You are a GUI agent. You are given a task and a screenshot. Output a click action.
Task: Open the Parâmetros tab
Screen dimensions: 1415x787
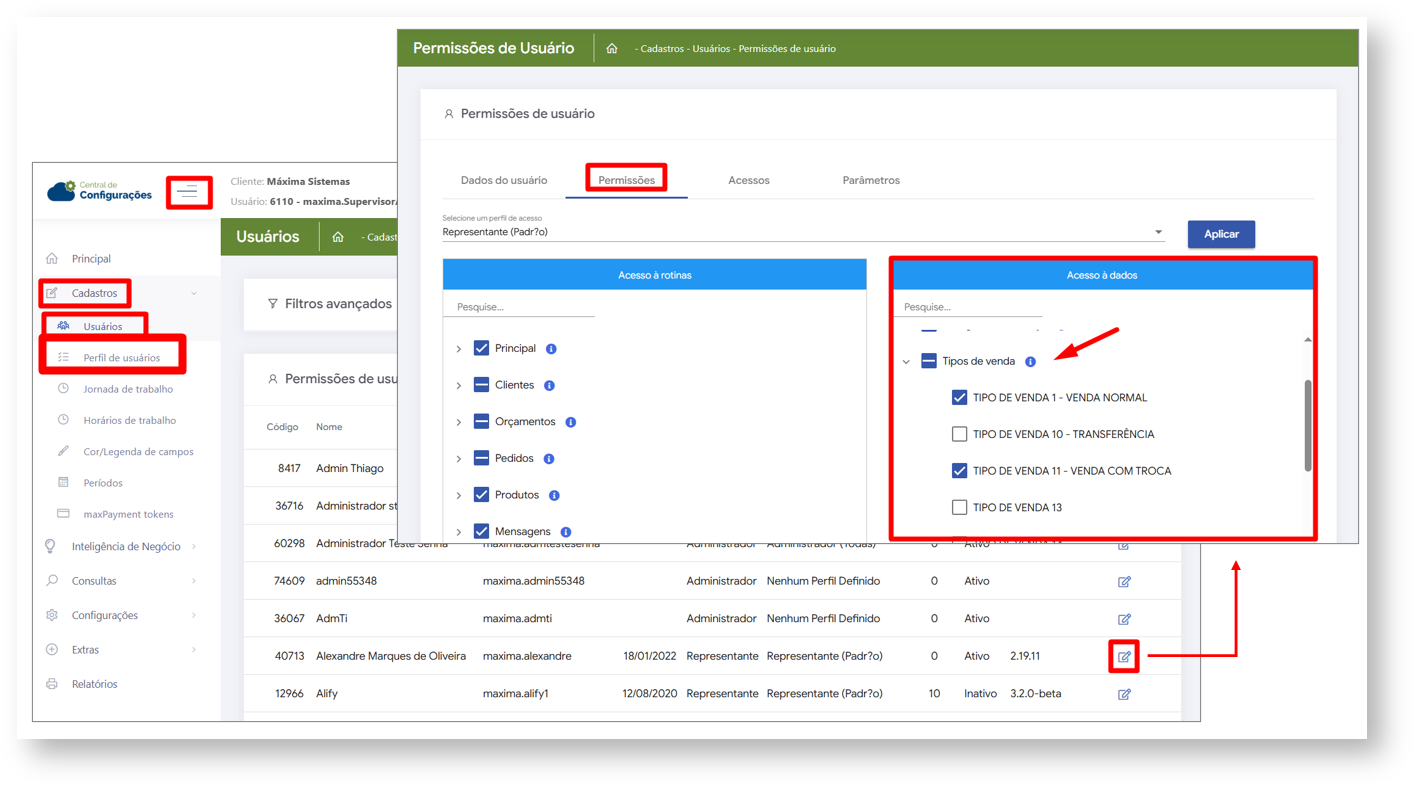click(x=871, y=180)
